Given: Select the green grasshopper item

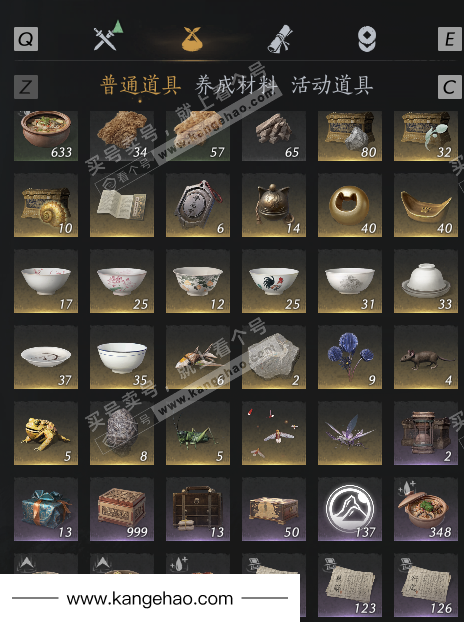Looking at the screenshot, I should pos(198,433).
